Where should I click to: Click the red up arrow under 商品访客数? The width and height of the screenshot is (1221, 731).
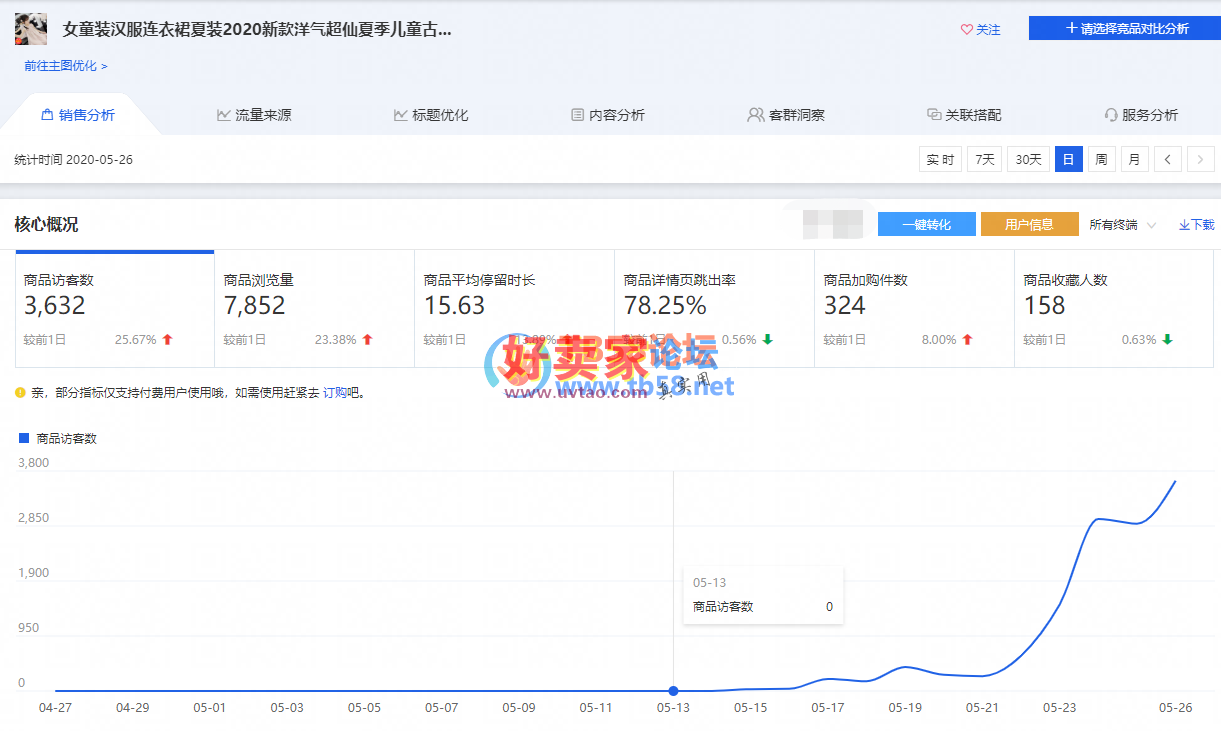pyautogui.click(x=167, y=340)
